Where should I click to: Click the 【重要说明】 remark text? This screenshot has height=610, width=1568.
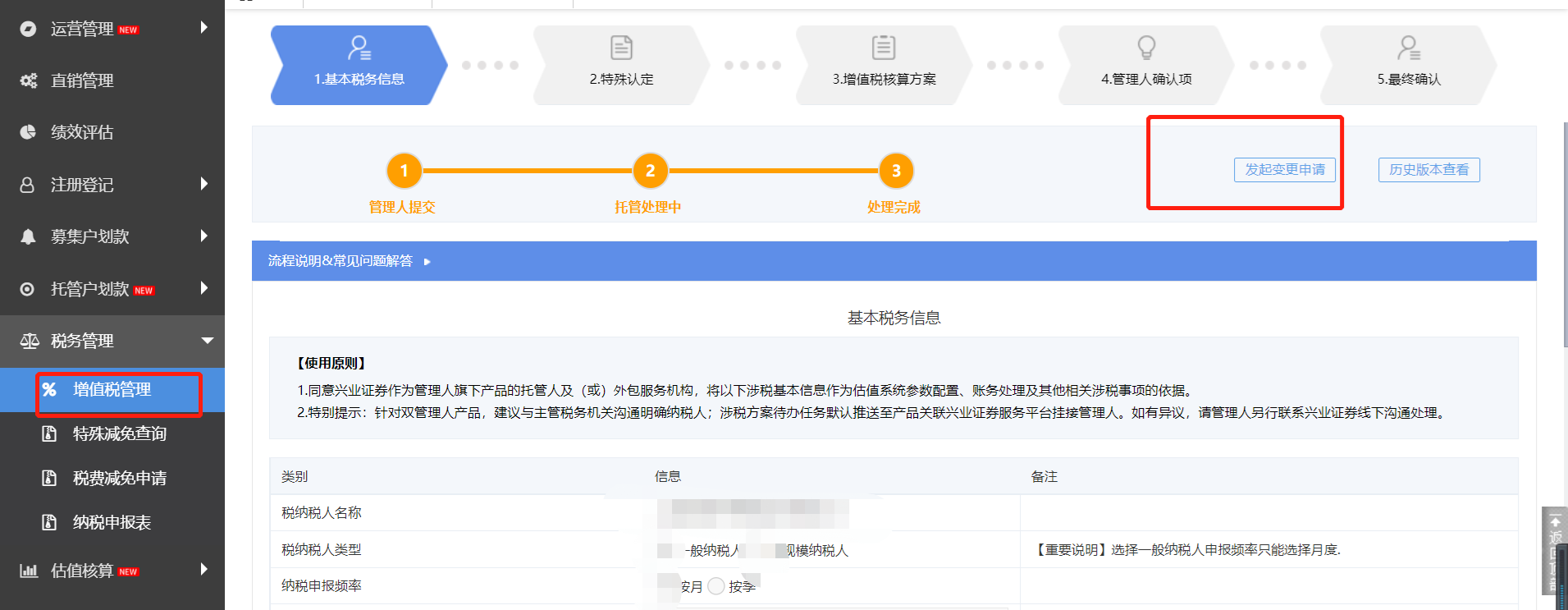[1186, 549]
